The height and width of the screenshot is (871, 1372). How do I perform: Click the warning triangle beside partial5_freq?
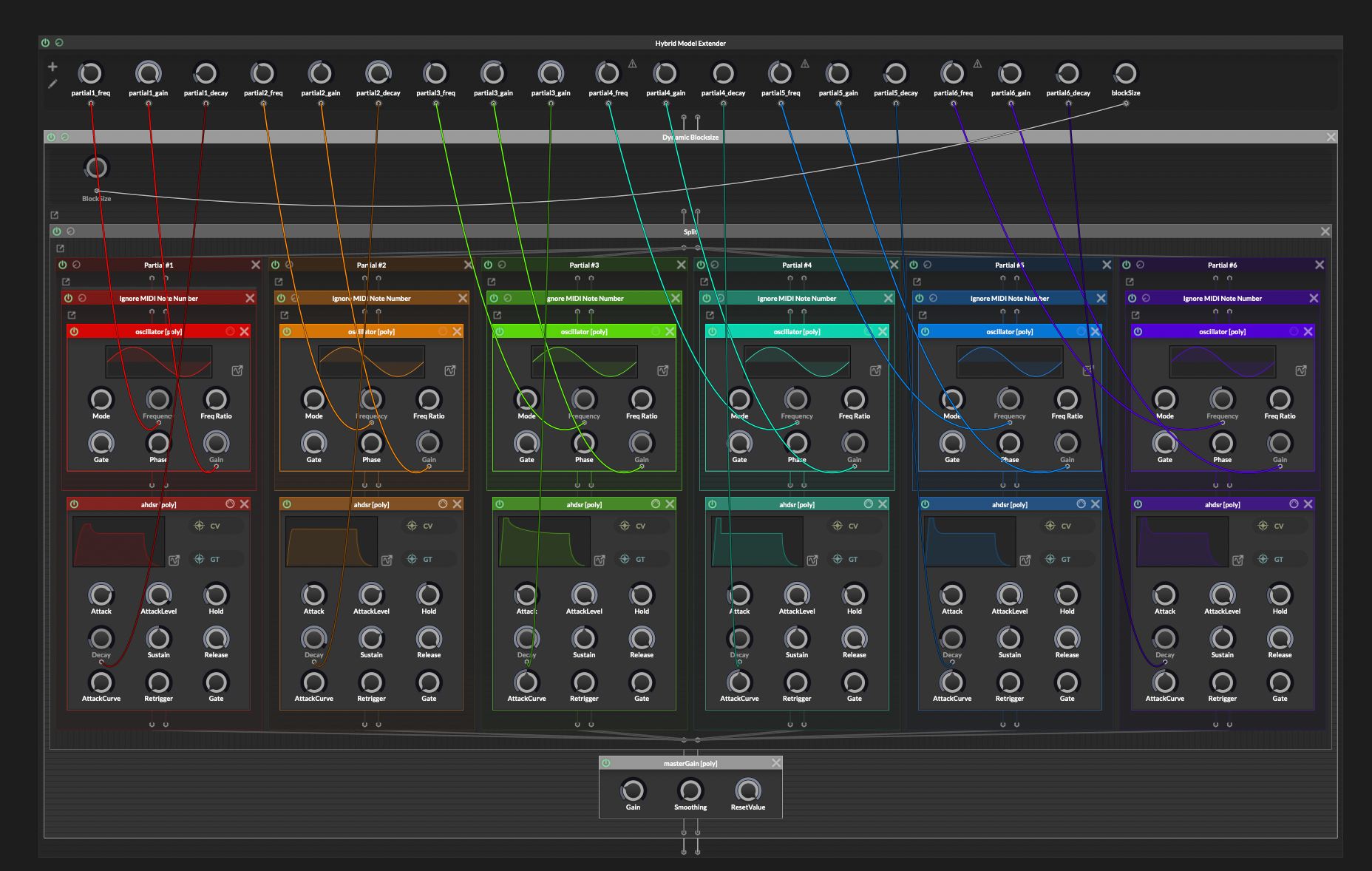click(805, 64)
